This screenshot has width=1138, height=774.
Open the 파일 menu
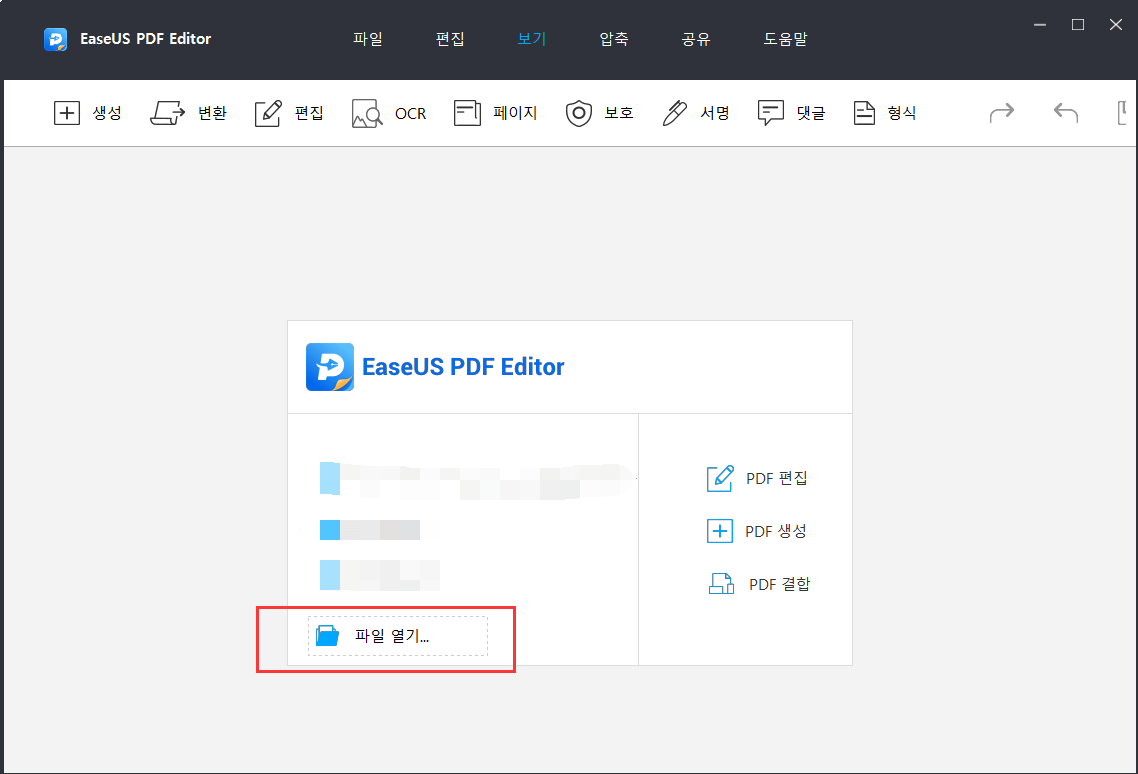click(x=368, y=39)
